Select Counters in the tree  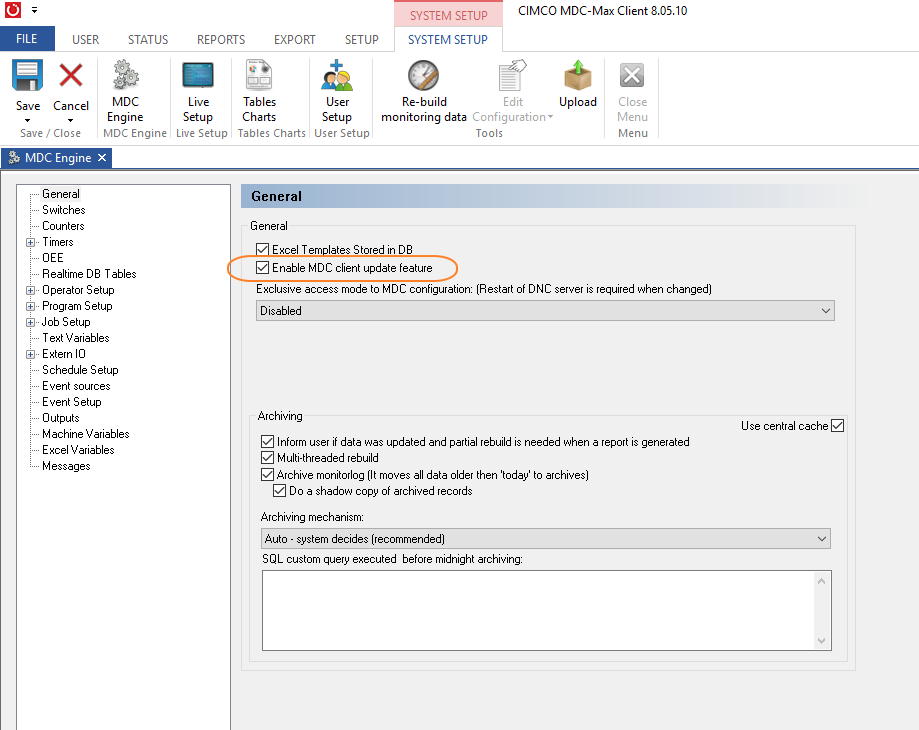pyautogui.click(x=63, y=226)
